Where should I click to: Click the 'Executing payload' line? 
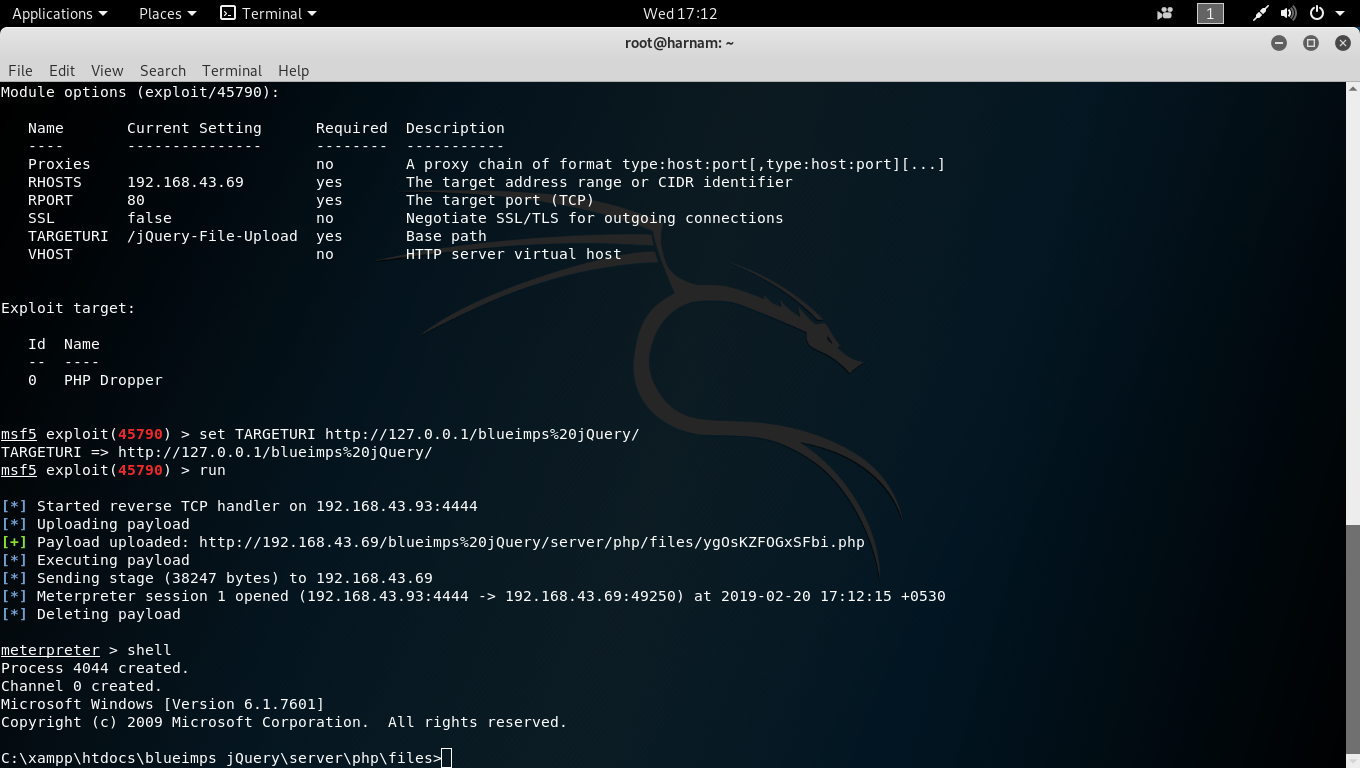point(95,560)
